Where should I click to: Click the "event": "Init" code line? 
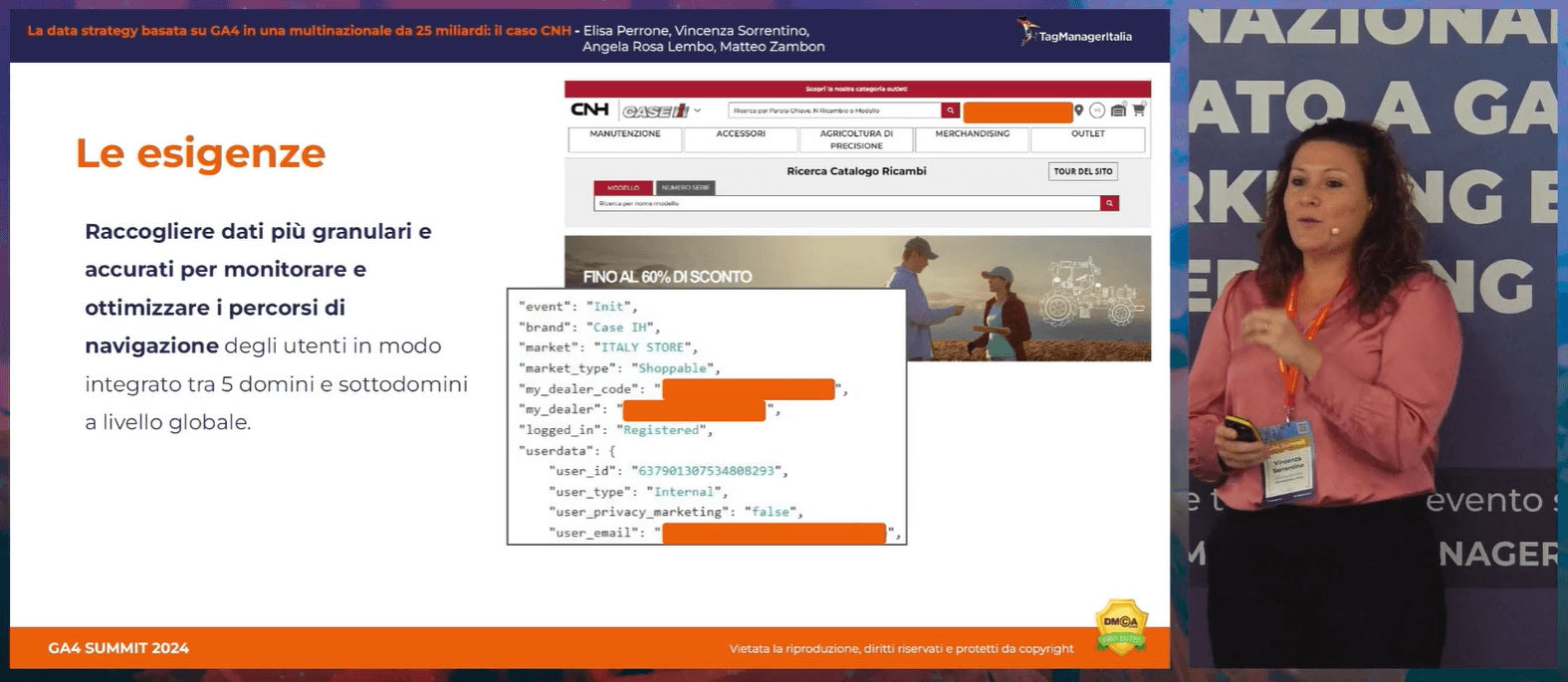point(577,307)
